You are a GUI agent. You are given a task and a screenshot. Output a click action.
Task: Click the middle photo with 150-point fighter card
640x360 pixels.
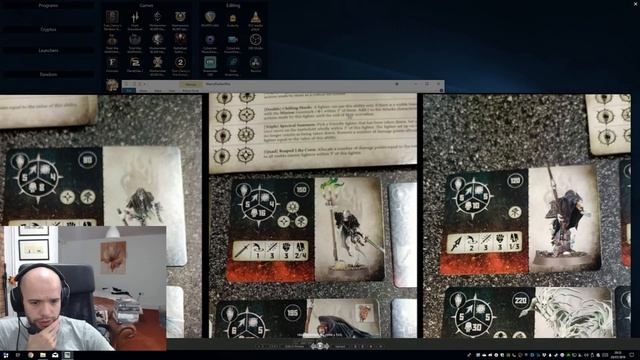coord(313,216)
